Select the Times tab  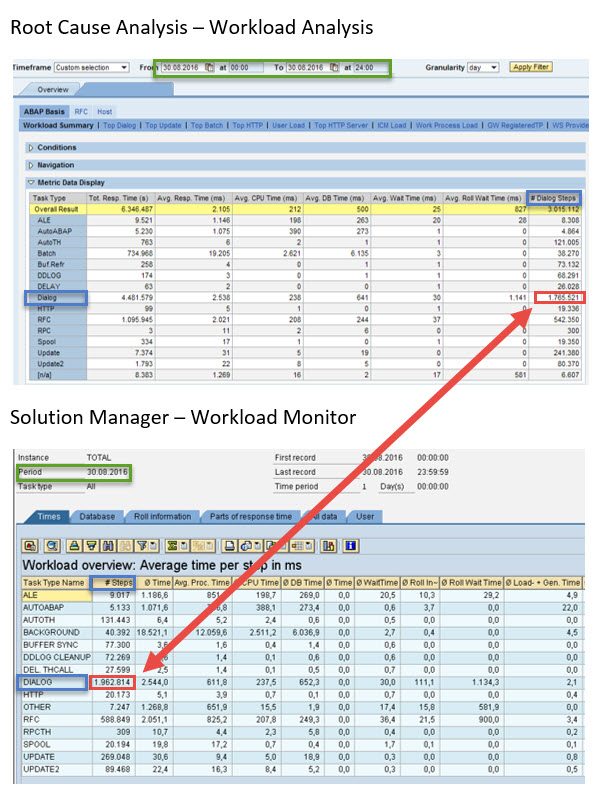click(49, 517)
